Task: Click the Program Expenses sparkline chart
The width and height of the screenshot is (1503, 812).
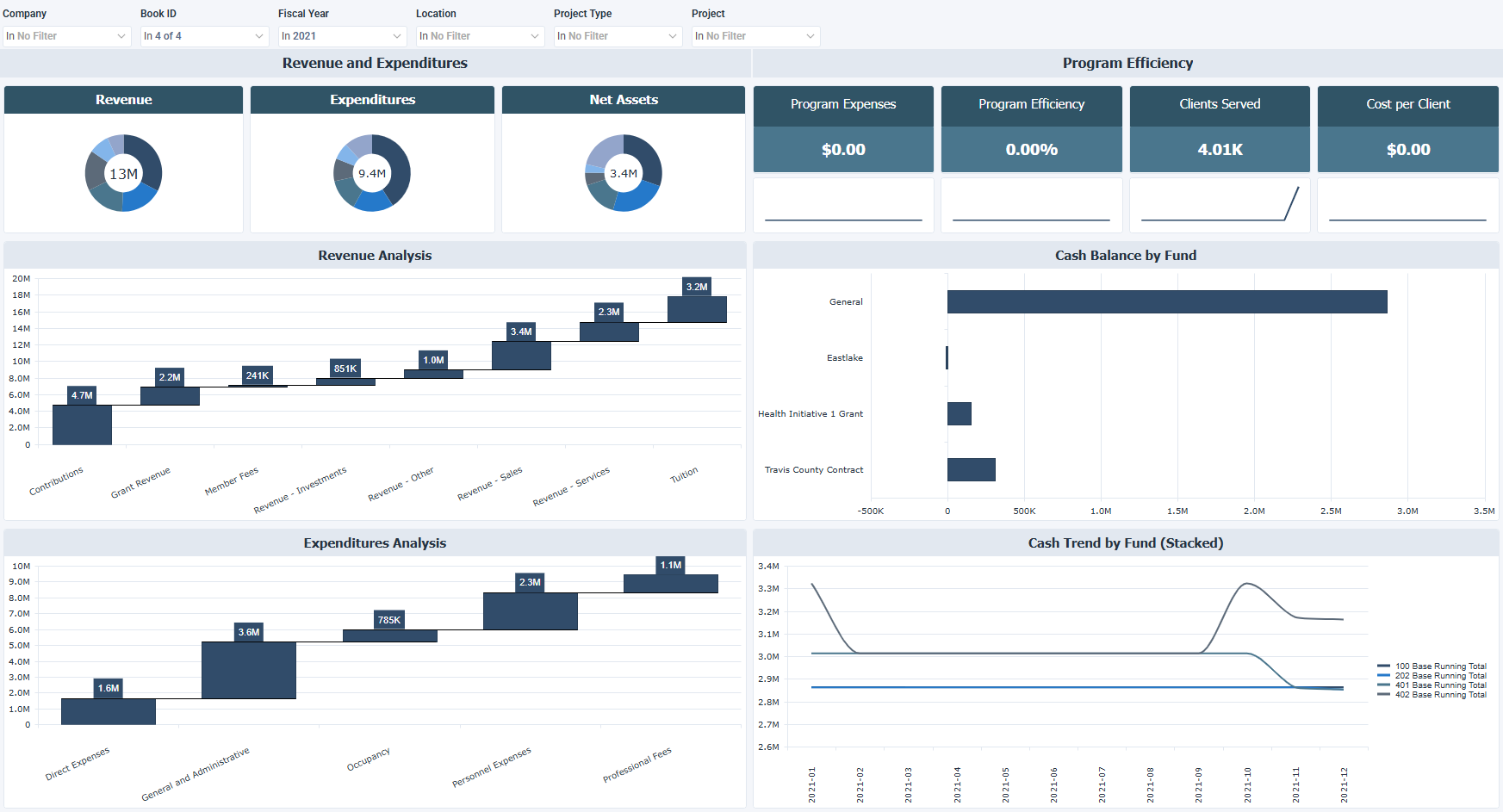Action: 843,205
